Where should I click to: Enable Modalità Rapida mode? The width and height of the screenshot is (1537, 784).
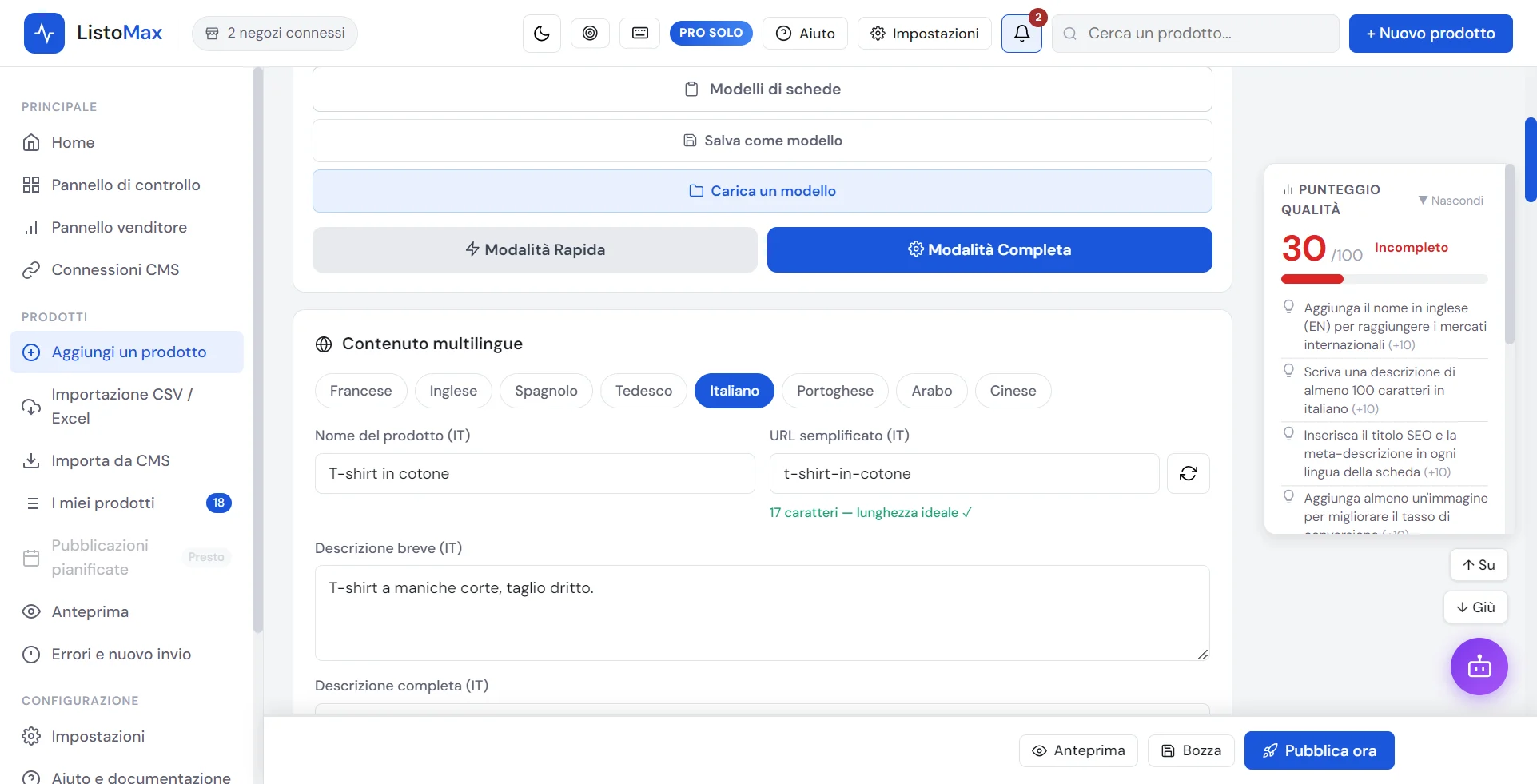(535, 249)
